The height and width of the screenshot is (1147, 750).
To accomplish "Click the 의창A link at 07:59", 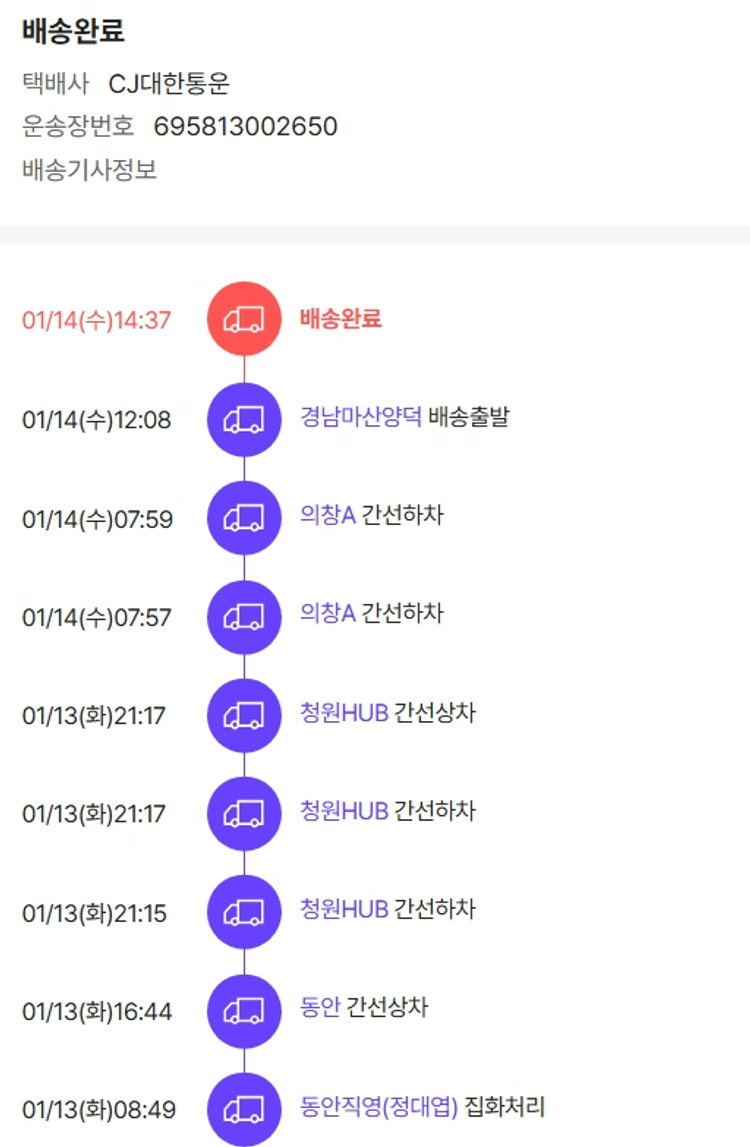I will (x=327, y=516).
